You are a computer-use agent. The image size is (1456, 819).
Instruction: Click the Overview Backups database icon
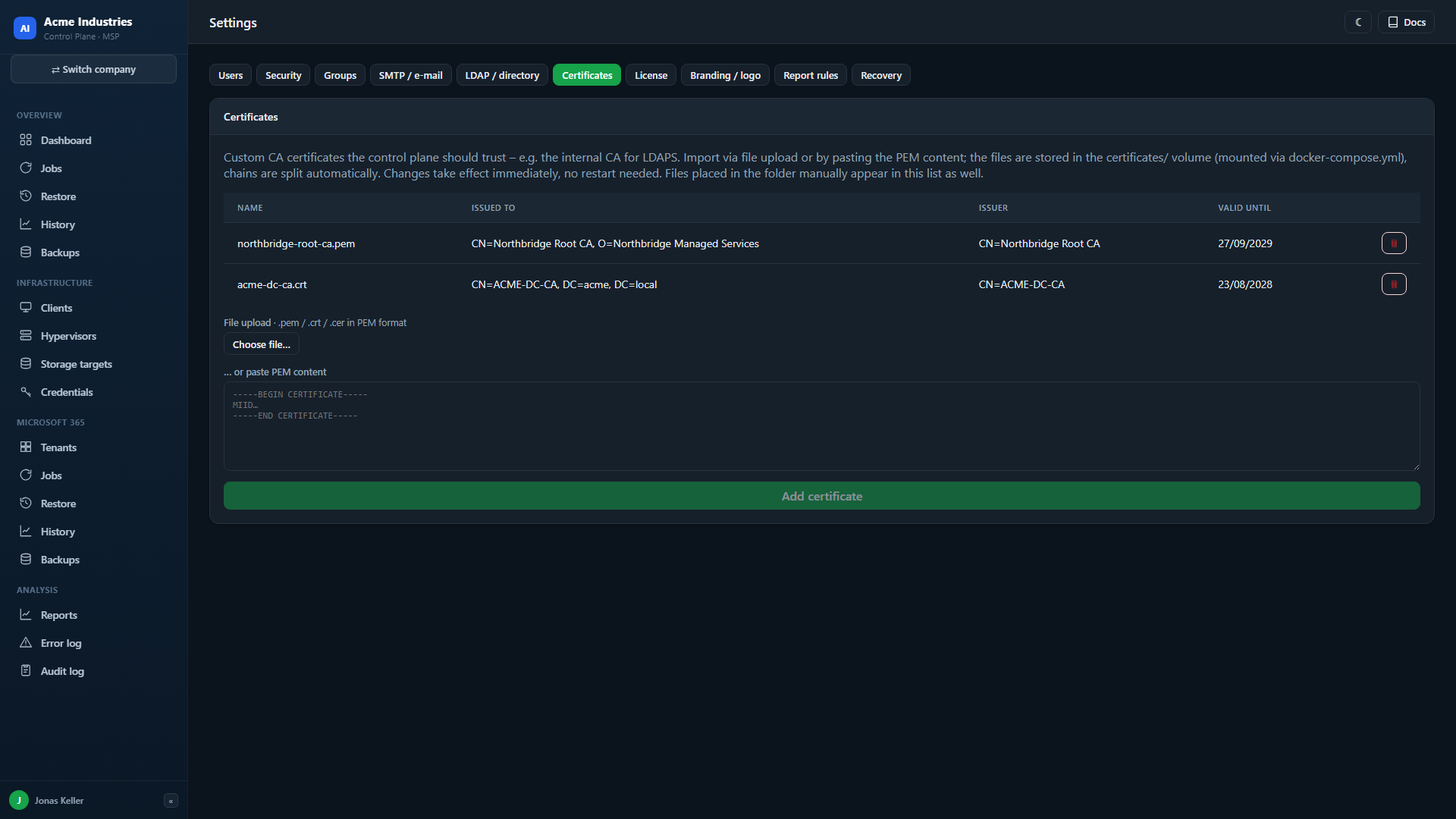coord(26,253)
